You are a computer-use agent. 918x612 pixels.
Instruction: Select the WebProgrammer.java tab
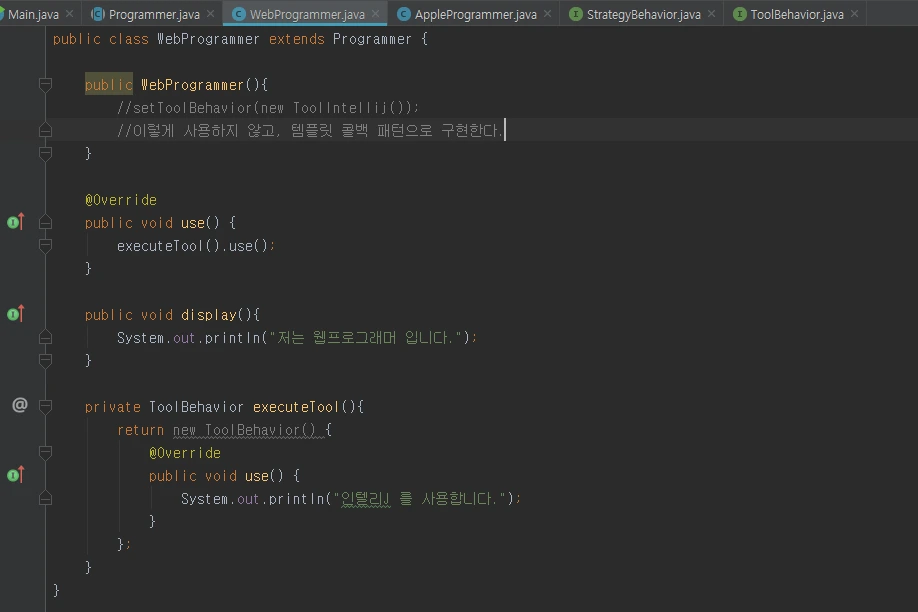point(307,14)
